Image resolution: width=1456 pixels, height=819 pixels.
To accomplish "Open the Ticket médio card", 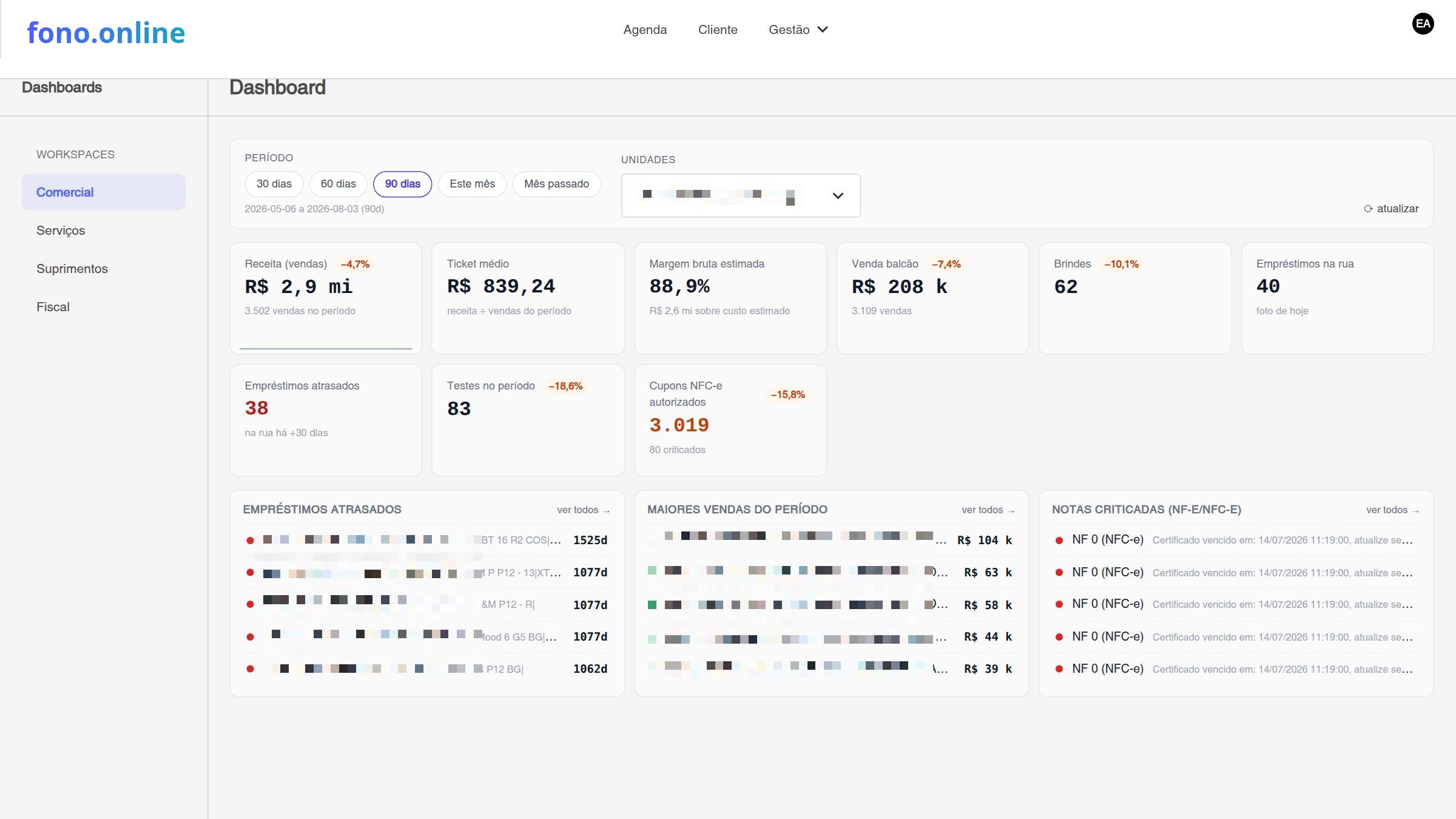I will click(528, 298).
